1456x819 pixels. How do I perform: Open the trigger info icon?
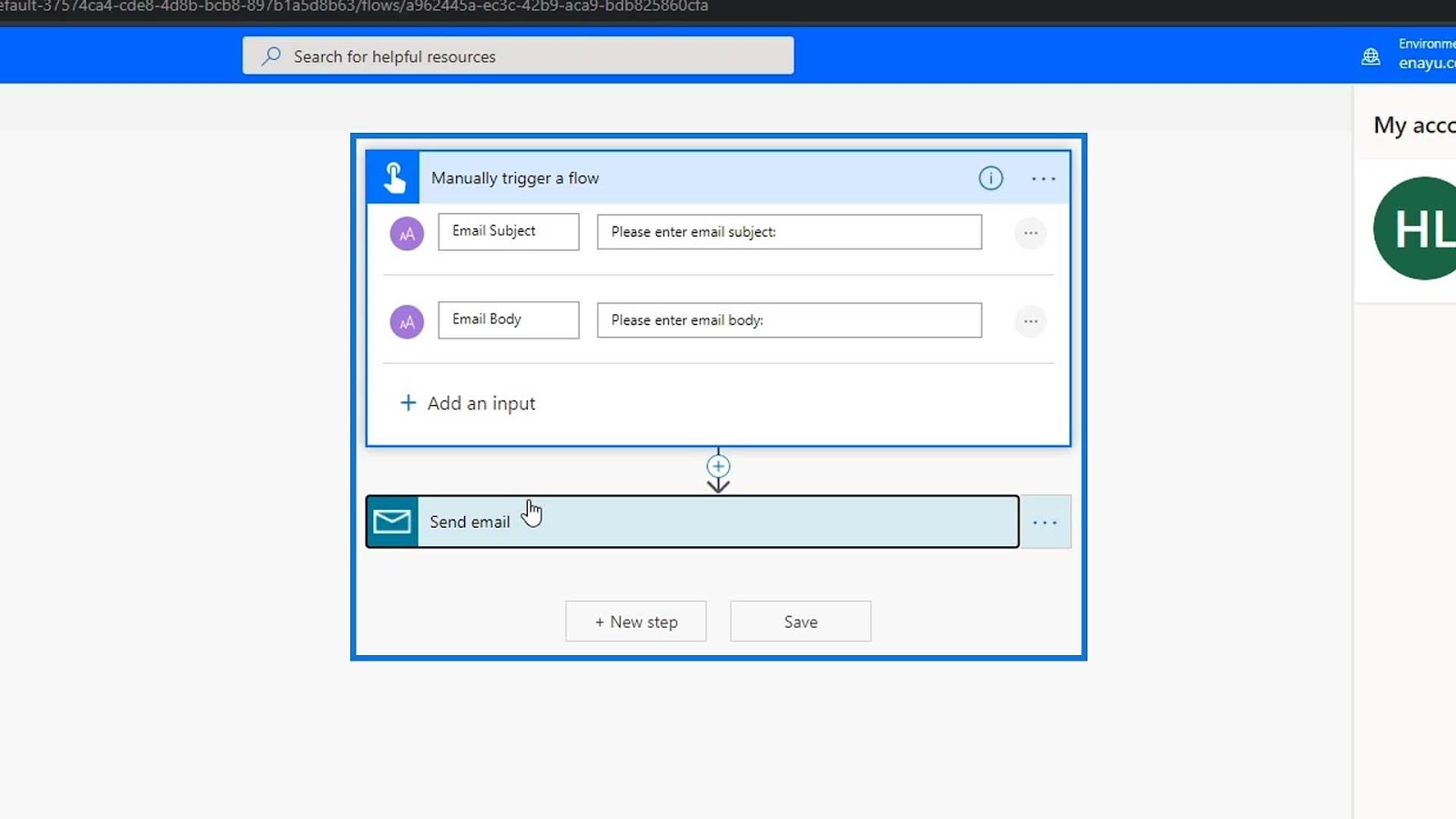990,178
